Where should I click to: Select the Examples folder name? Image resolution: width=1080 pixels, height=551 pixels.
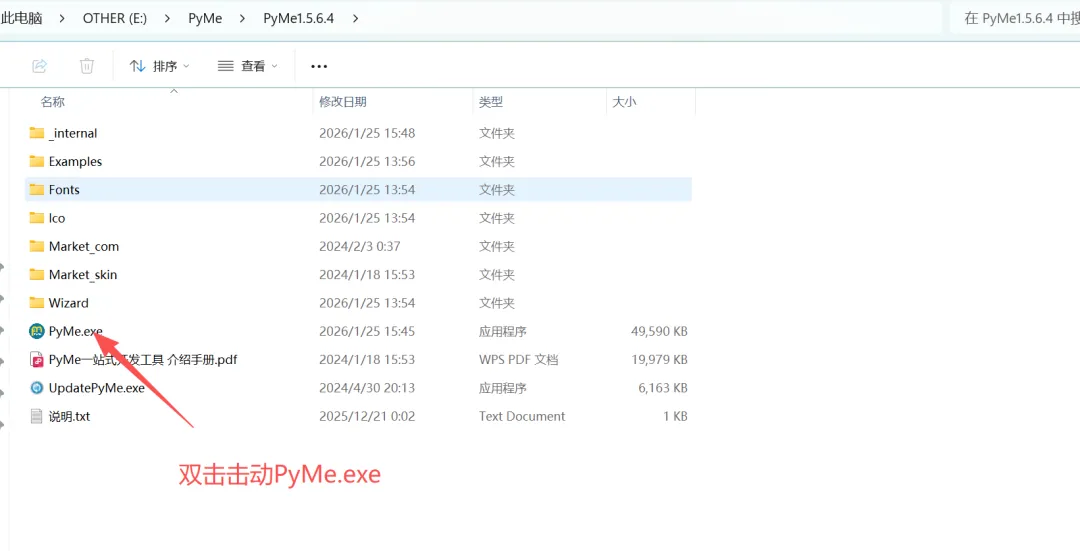point(75,161)
